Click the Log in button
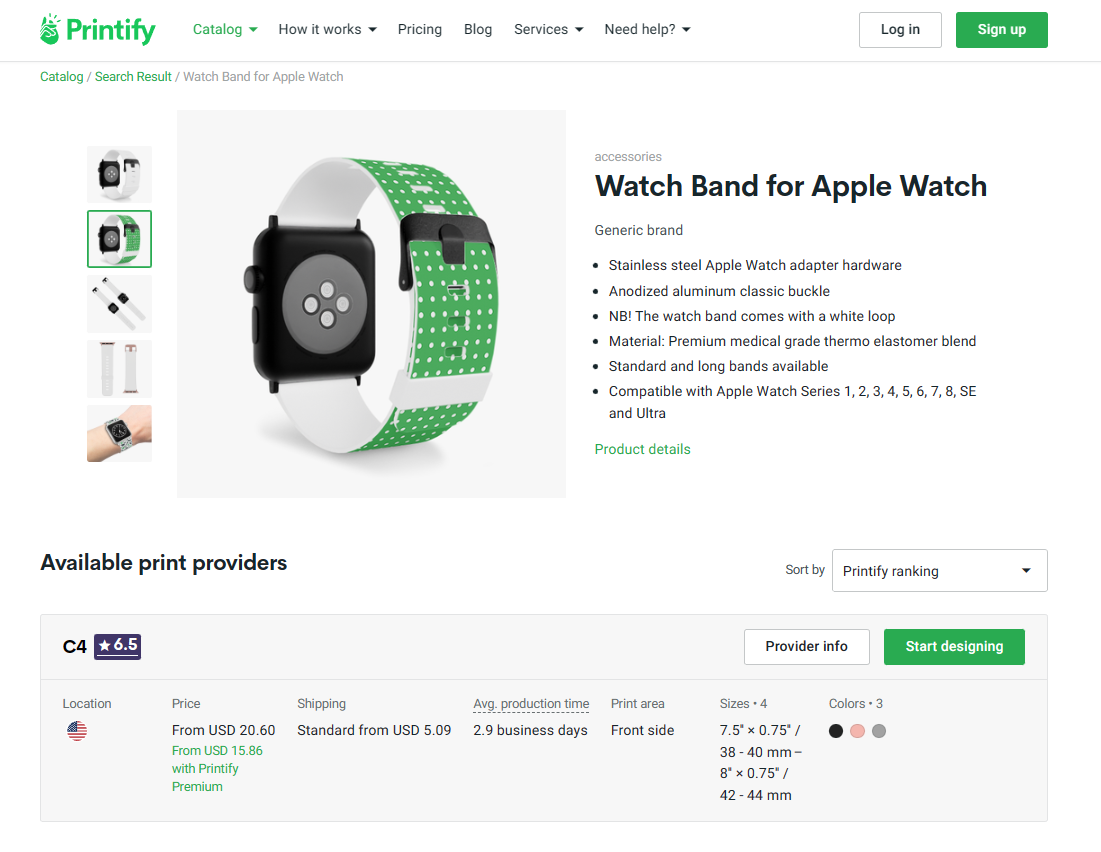The height and width of the screenshot is (852, 1101). coord(900,30)
